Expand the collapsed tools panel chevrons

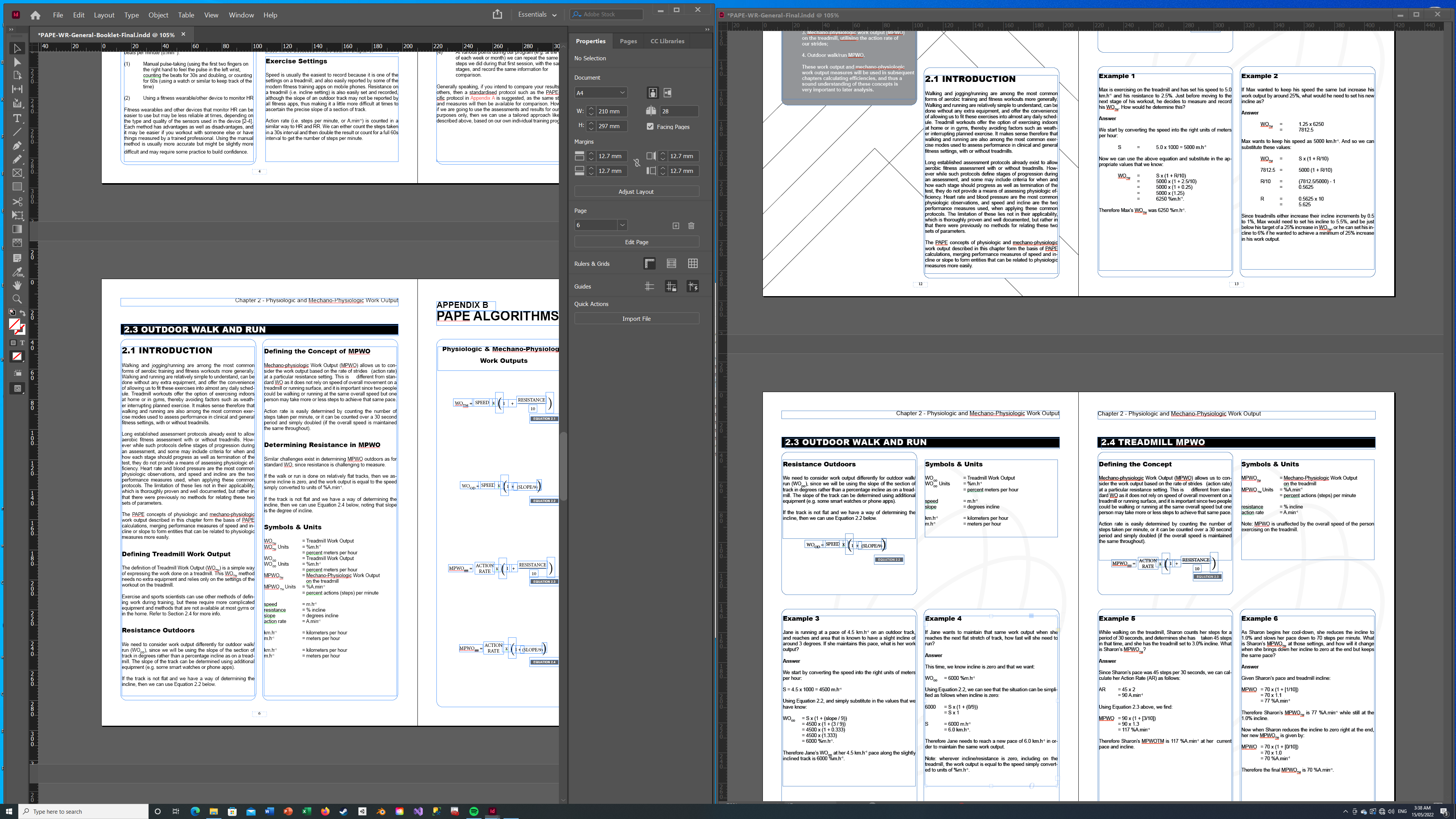[x=11, y=30]
